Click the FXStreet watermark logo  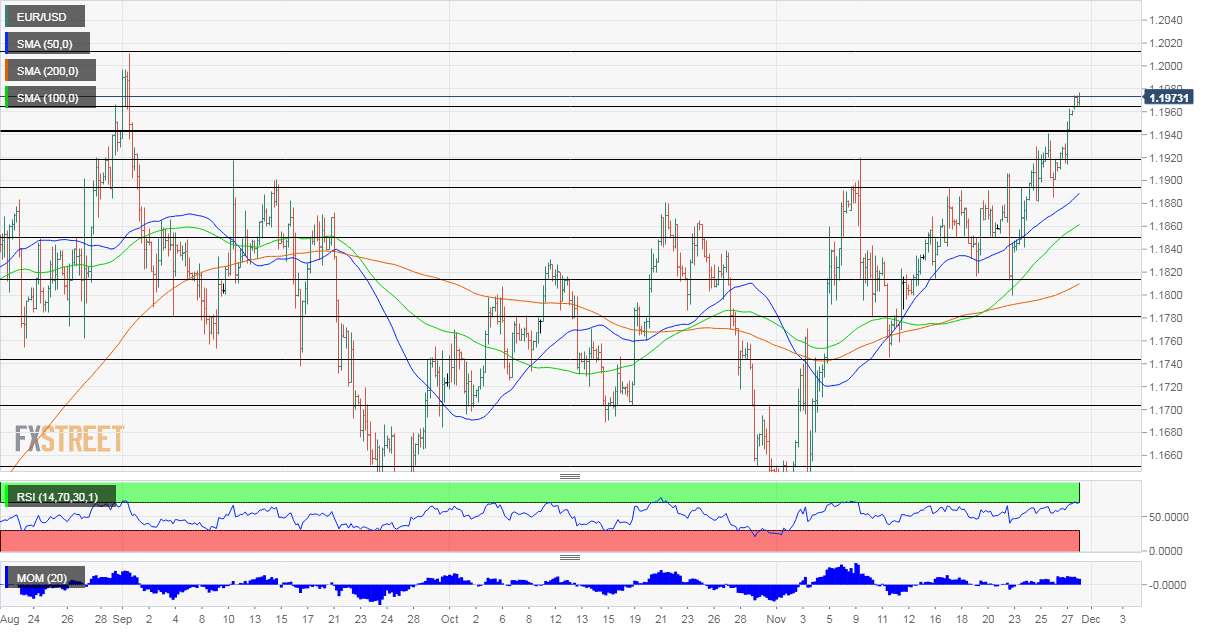coord(69,438)
